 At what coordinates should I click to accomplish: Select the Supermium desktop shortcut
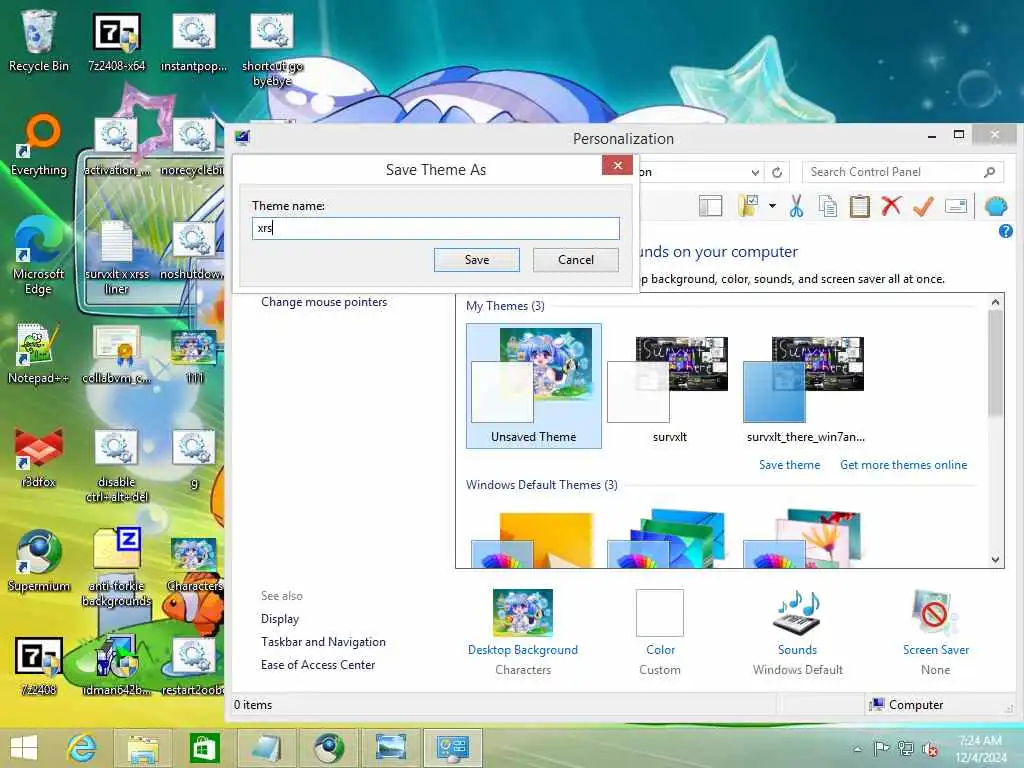click(x=39, y=561)
